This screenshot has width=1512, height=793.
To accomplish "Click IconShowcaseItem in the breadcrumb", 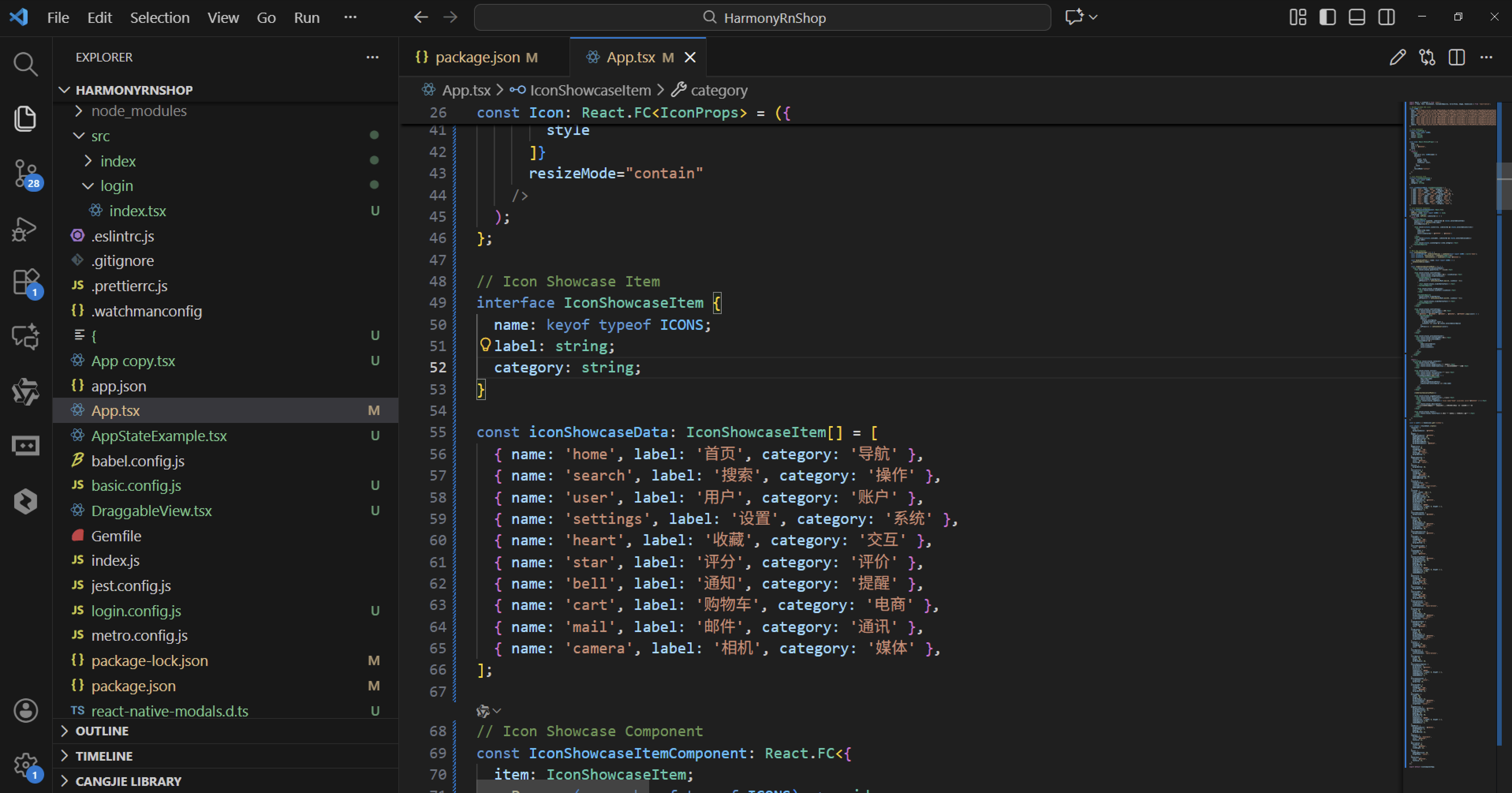I will pyautogui.click(x=590, y=90).
